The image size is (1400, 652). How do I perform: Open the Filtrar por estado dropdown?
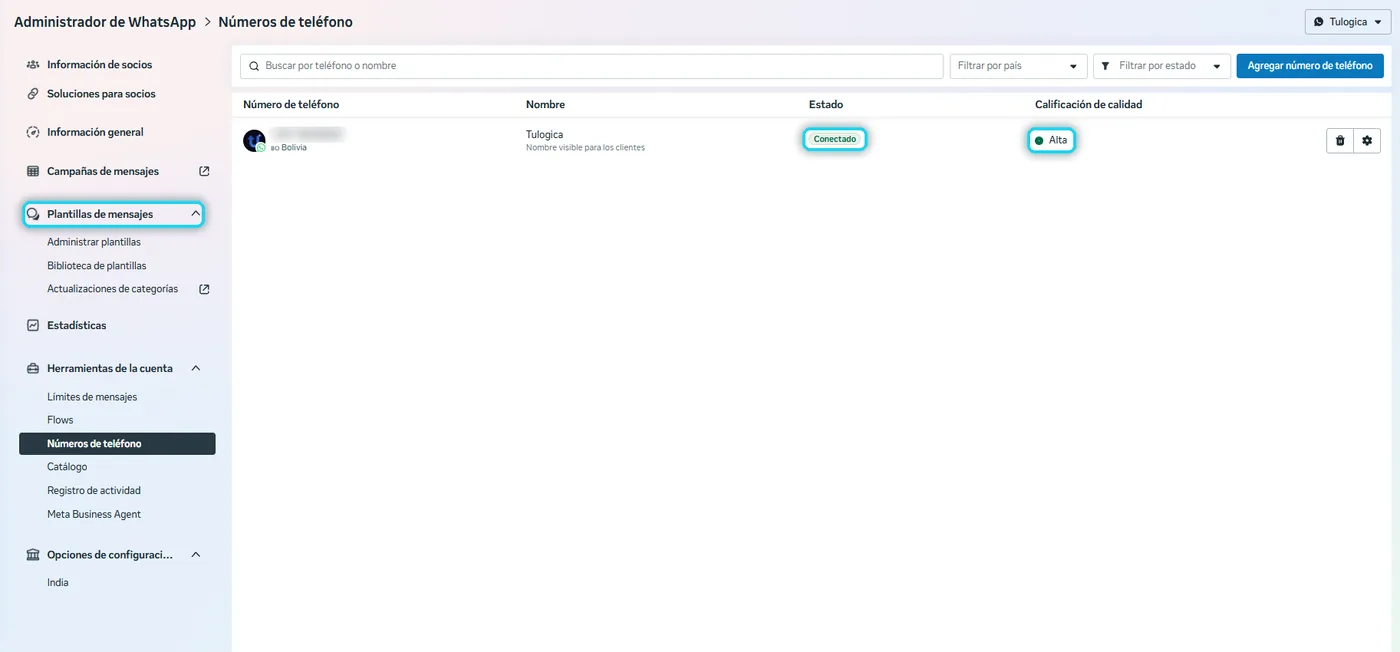point(1162,66)
